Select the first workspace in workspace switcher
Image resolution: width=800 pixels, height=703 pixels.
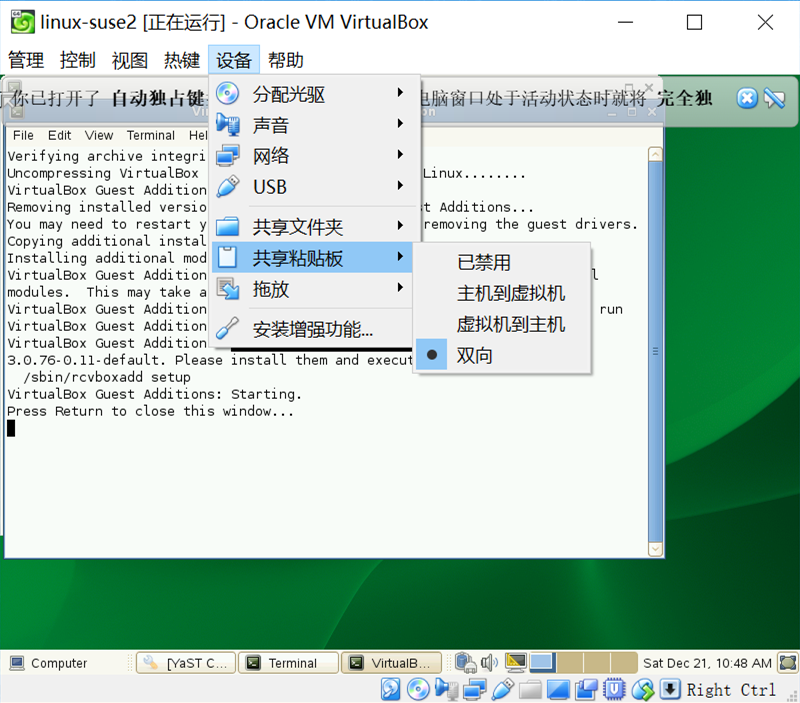543,662
